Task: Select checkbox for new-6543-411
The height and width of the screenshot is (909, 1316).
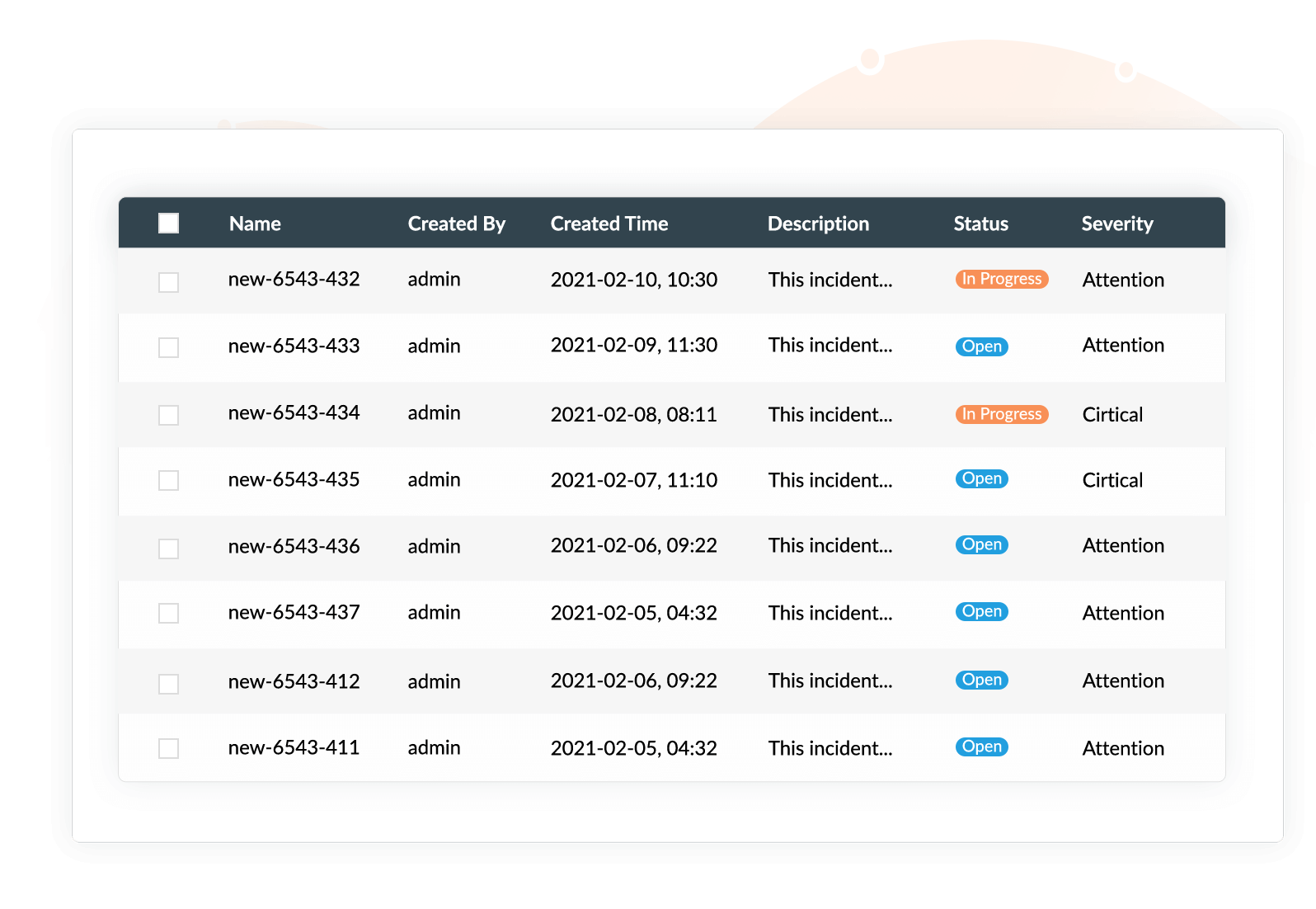Action: click(x=168, y=748)
